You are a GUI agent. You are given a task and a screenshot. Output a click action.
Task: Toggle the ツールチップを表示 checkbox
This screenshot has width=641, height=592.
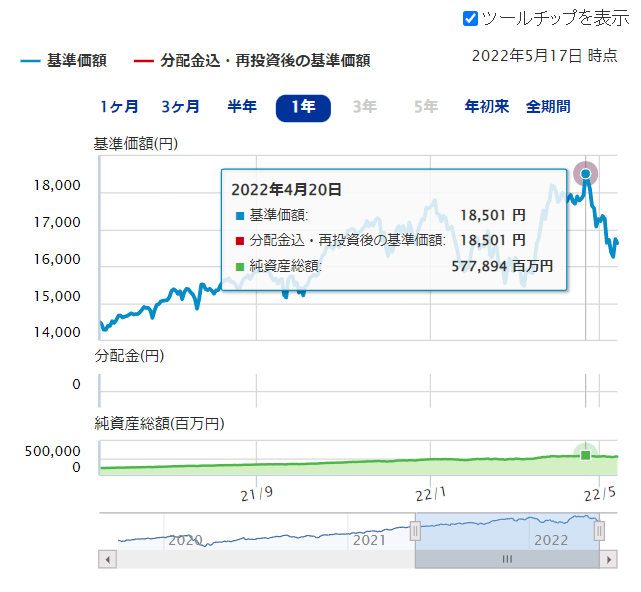(x=471, y=18)
